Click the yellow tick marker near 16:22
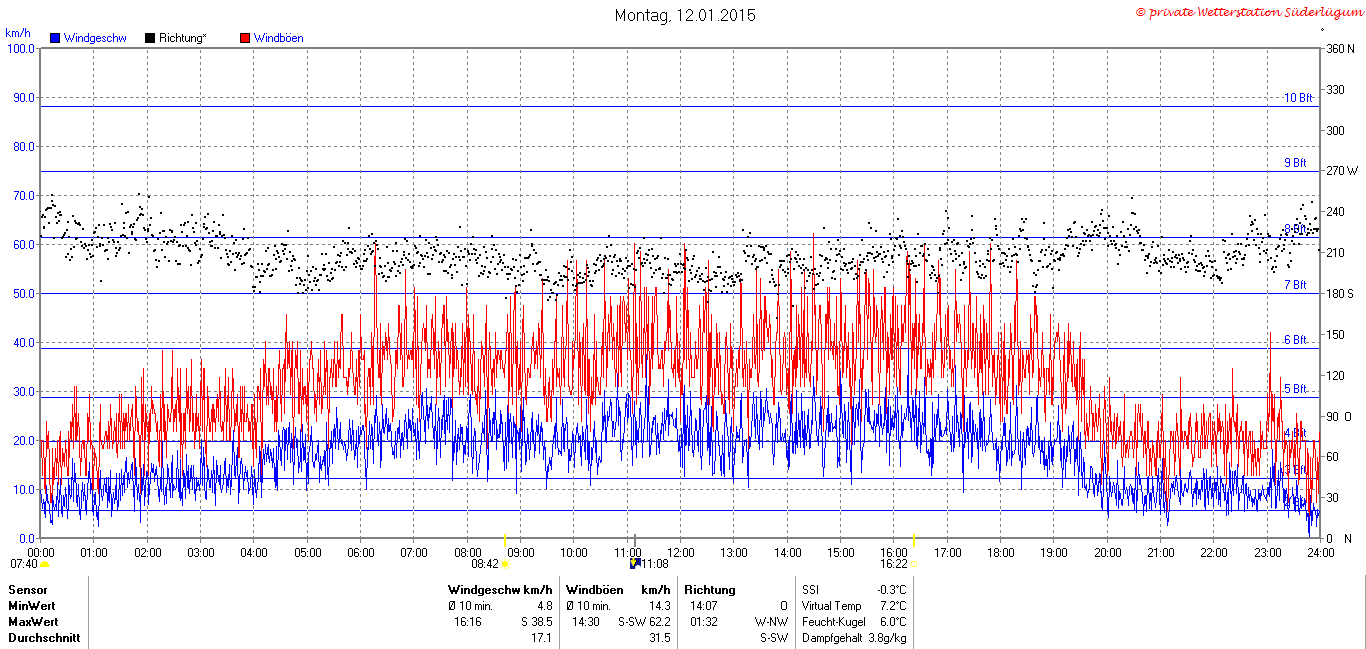1366x649 pixels. tap(914, 540)
